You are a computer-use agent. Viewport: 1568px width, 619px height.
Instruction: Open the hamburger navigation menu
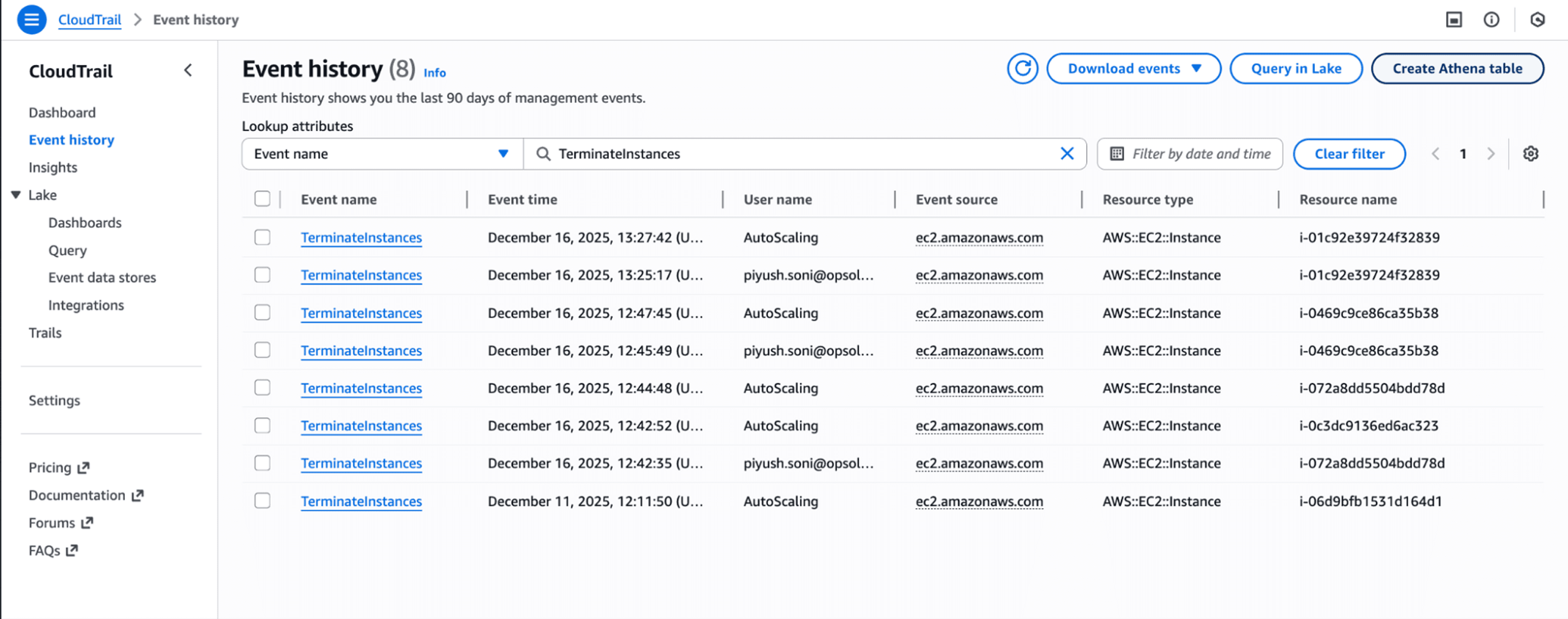pyautogui.click(x=32, y=19)
